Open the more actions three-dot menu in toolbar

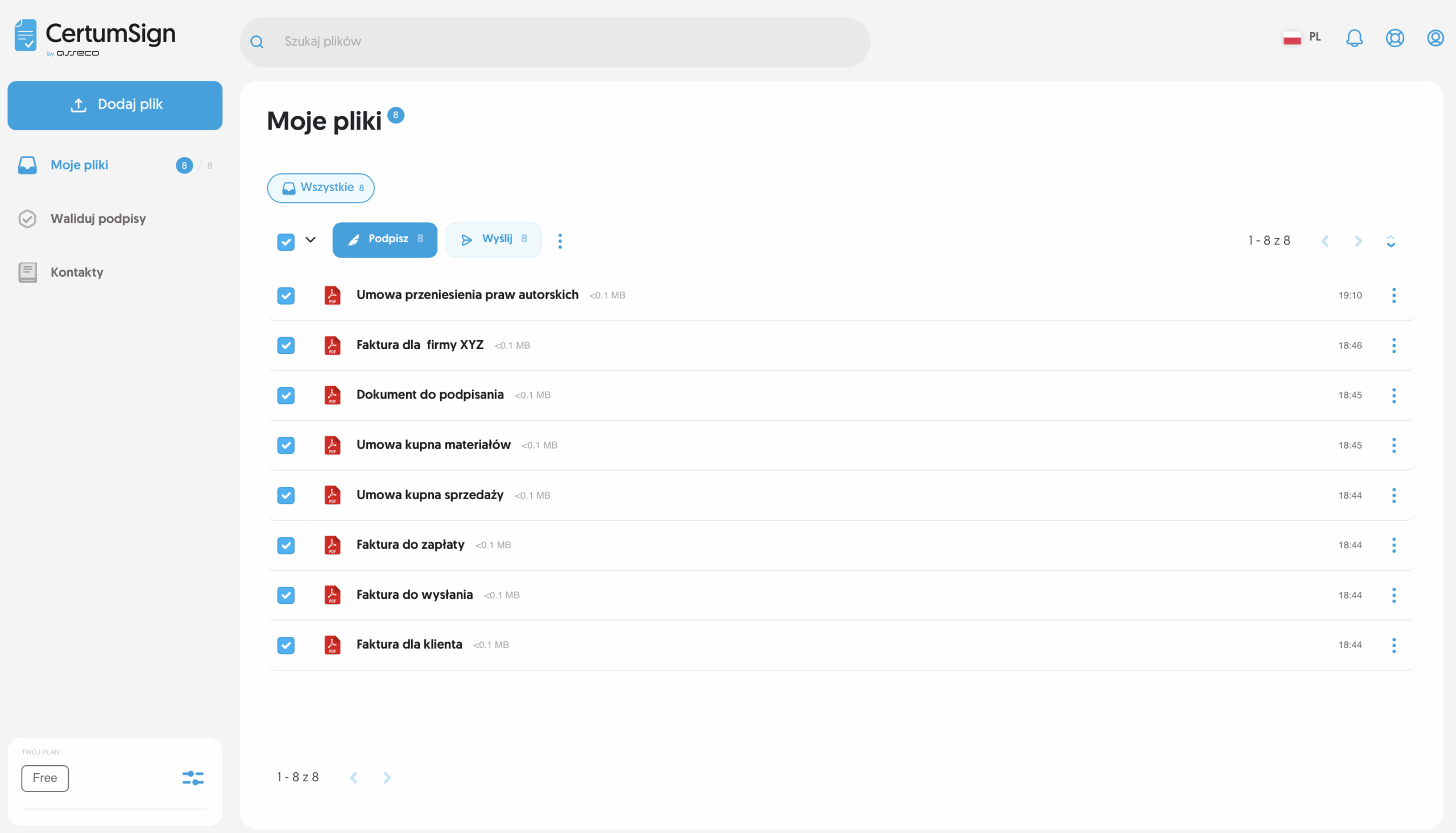[560, 241]
